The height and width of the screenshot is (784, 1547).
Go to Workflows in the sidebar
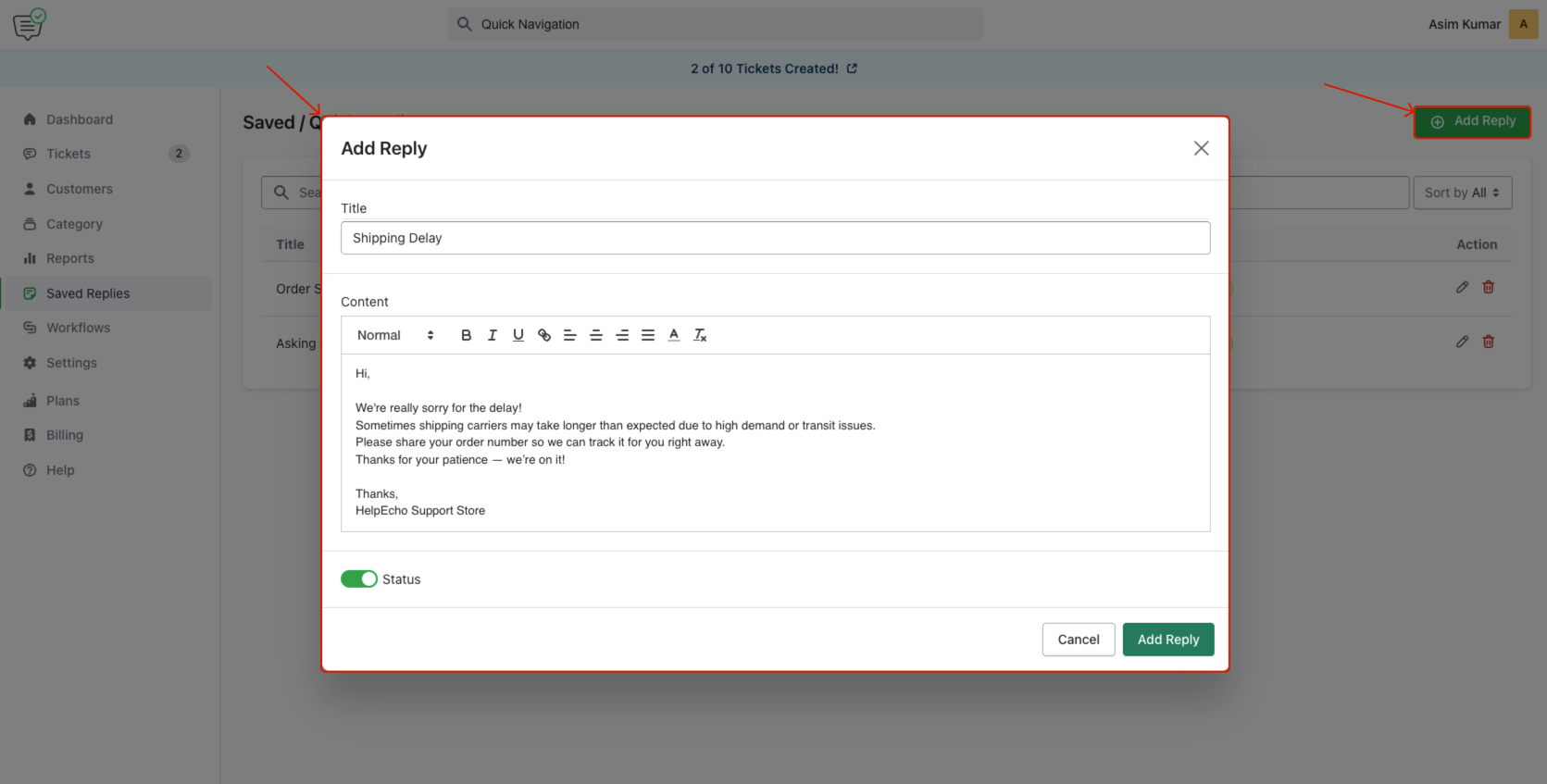pyautogui.click(x=78, y=328)
